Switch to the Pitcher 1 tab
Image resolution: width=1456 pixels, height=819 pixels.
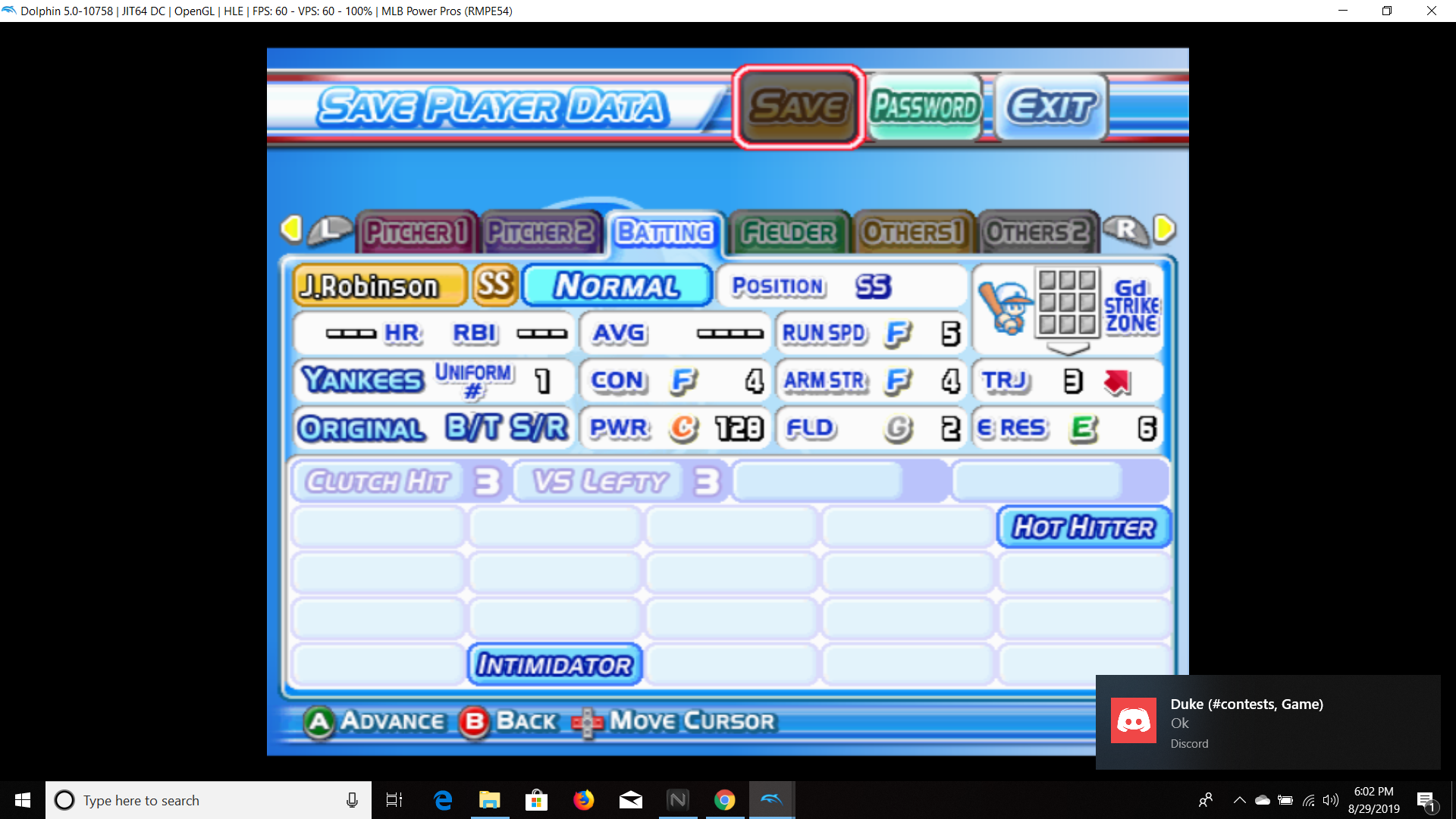pyautogui.click(x=416, y=231)
